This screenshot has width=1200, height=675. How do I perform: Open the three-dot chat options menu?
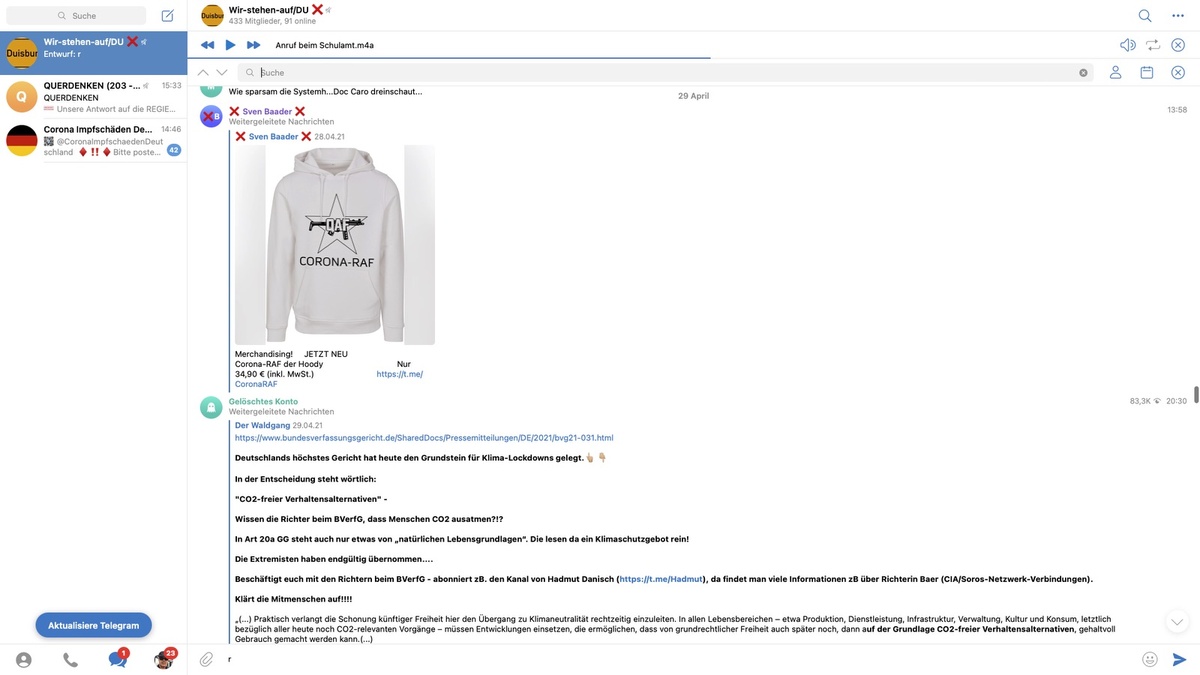point(1178,16)
